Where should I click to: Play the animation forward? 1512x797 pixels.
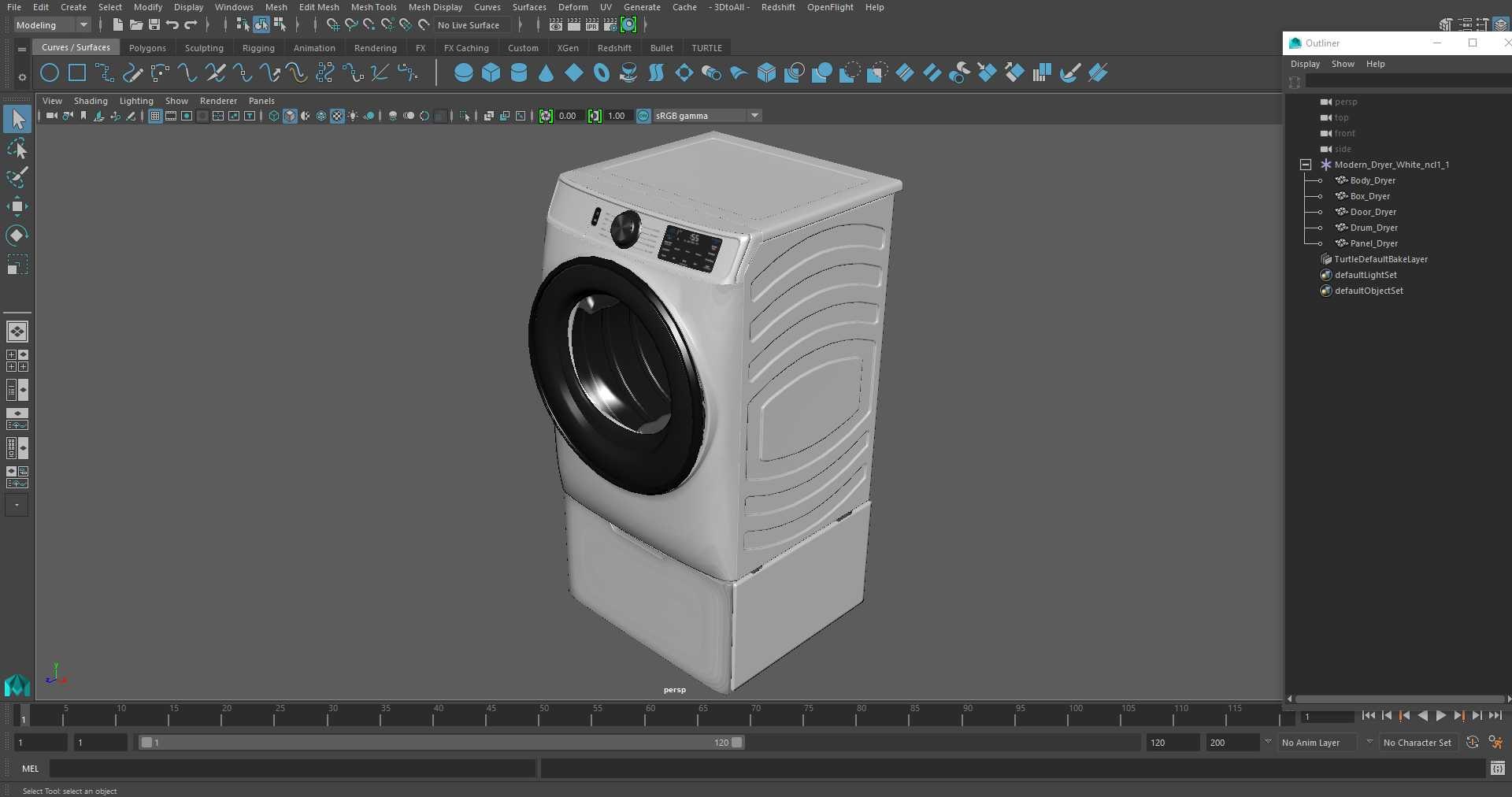point(1440,716)
